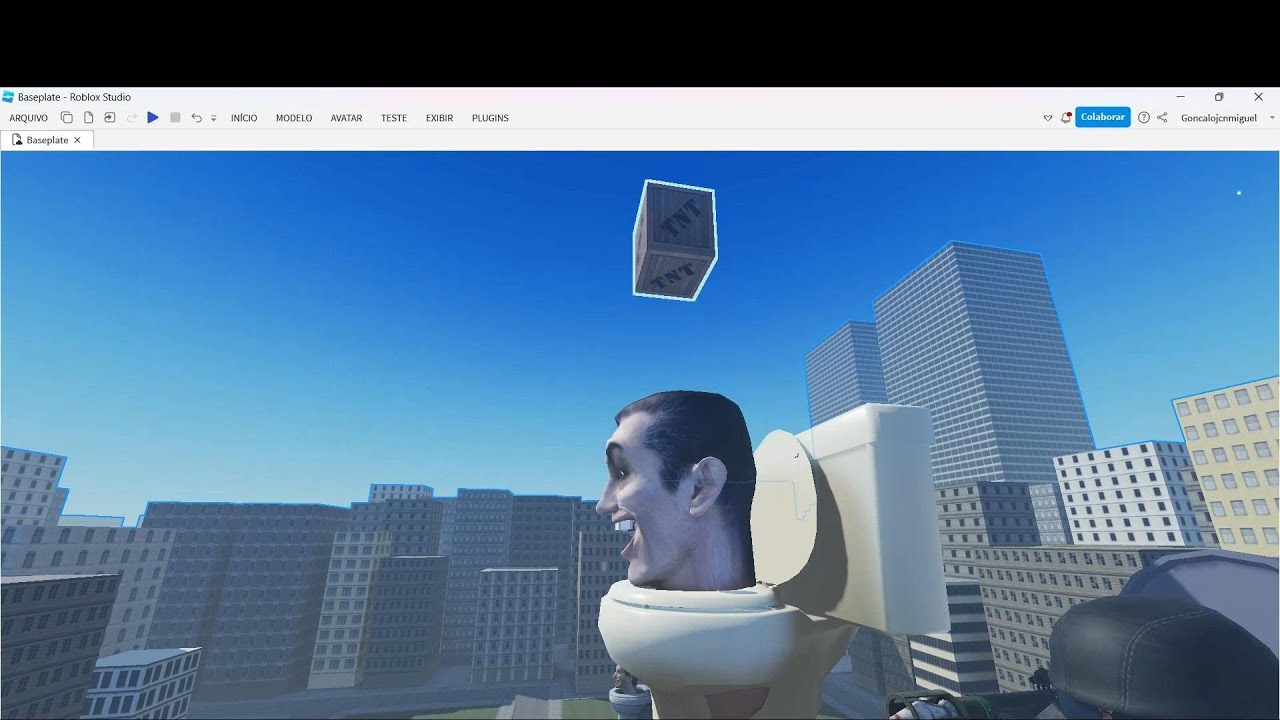
Task: Open the help question mark icon
Action: [1144, 118]
